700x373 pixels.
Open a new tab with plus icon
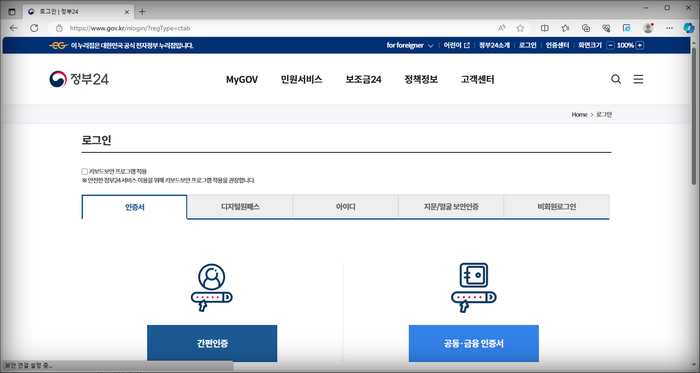click(142, 12)
